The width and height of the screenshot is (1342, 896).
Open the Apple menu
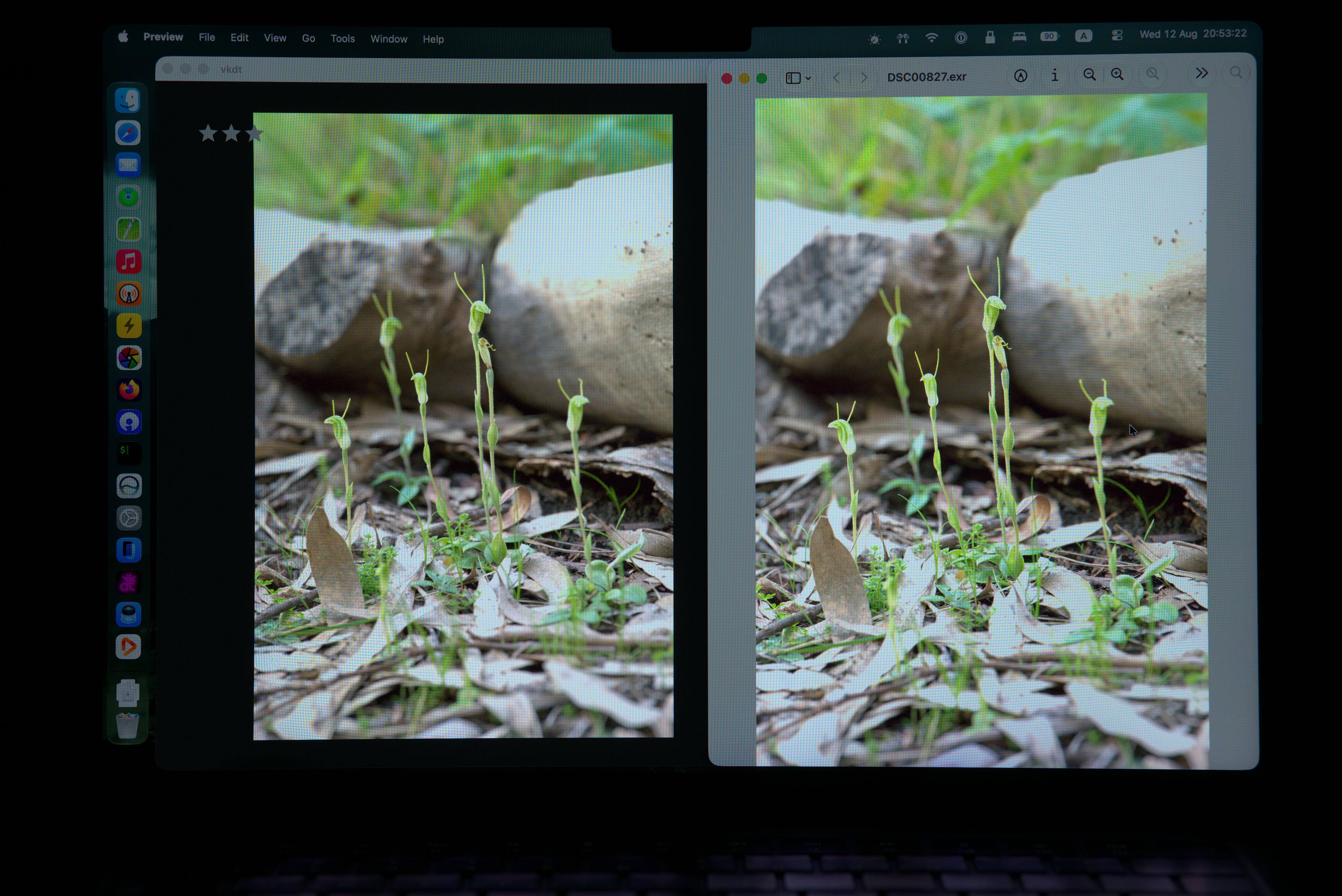click(123, 37)
